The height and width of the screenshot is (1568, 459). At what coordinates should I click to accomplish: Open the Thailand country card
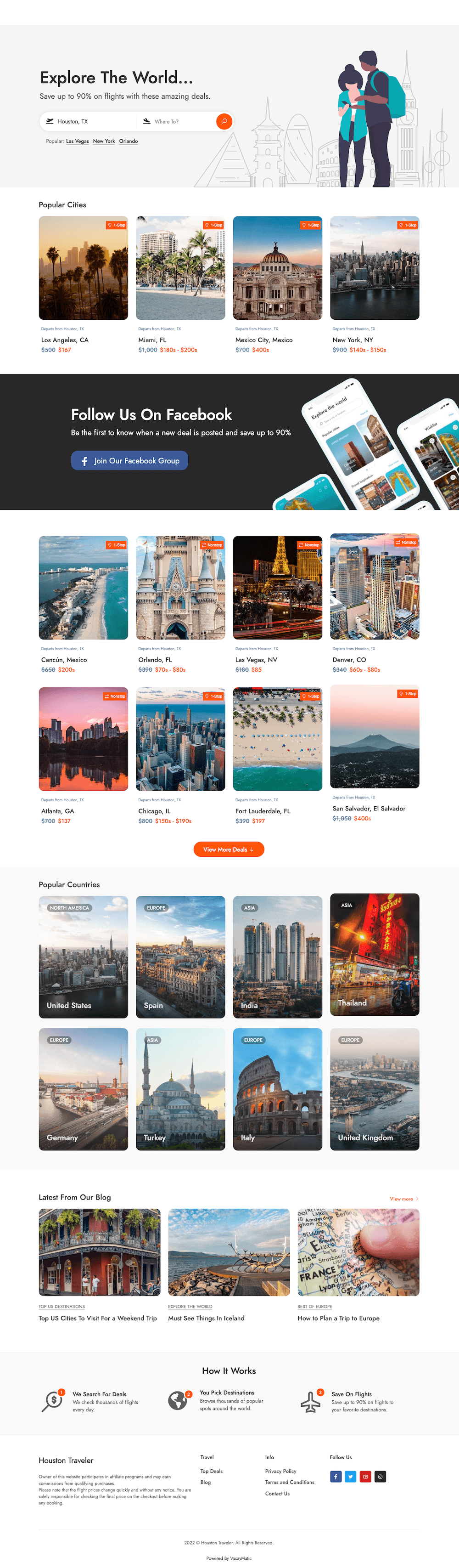pyautogui.click(x=375, y=954)
